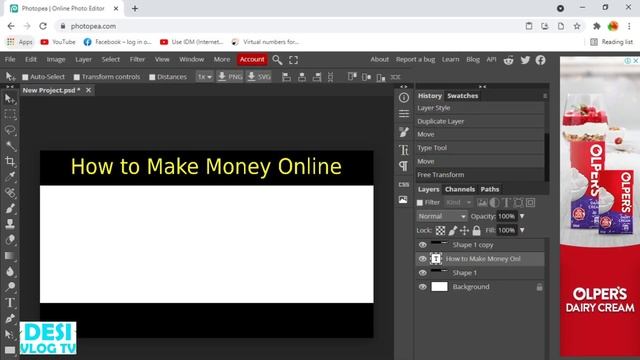Export as SVG button

(x=259, y=77)
